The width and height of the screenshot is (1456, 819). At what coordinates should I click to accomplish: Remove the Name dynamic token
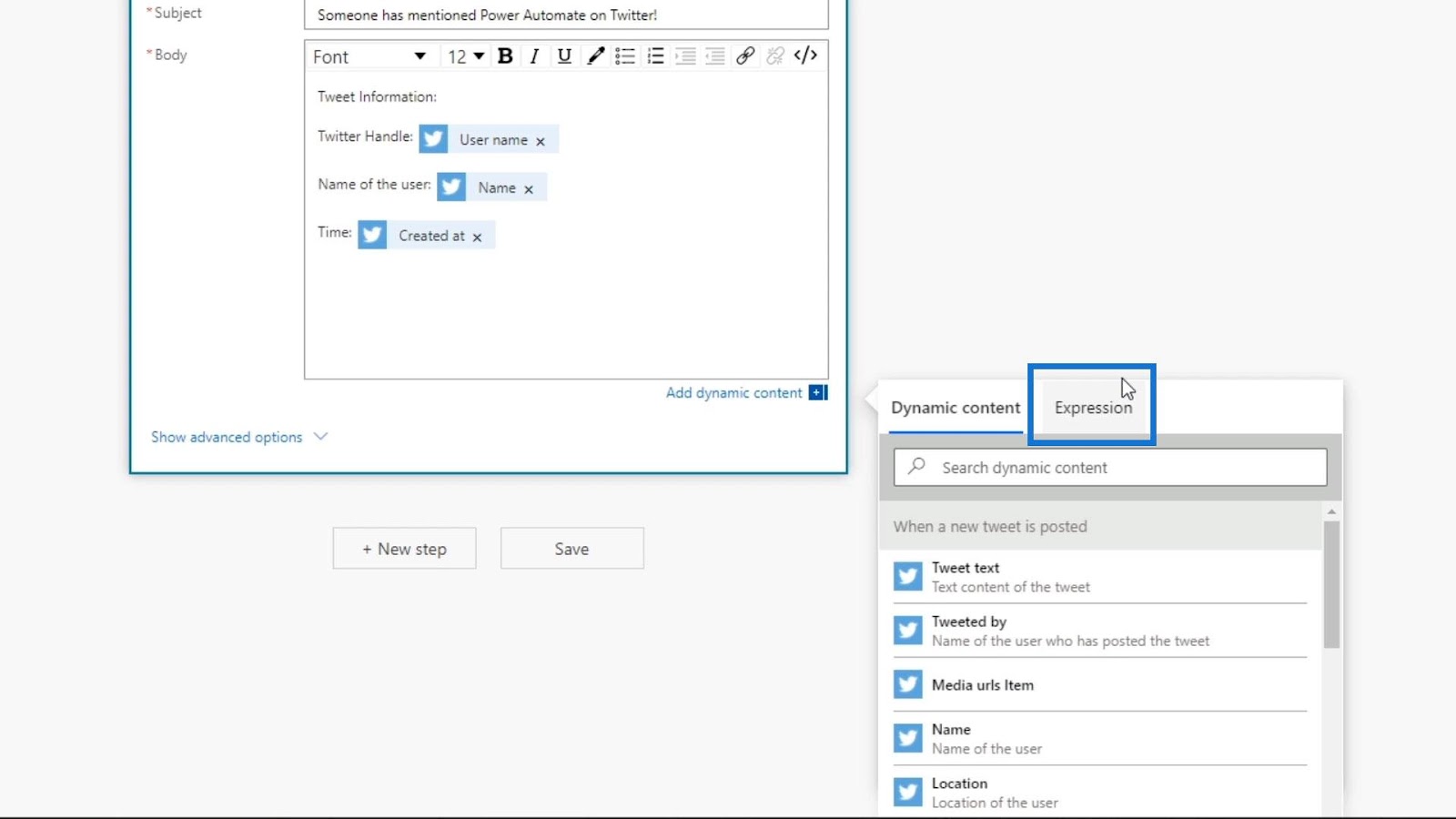(529, 189)
